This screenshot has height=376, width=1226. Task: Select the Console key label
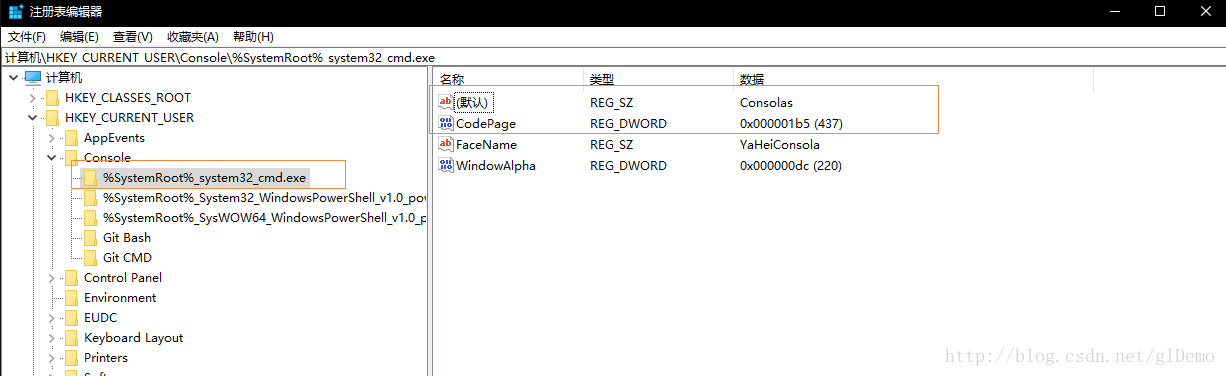[107, 158]
